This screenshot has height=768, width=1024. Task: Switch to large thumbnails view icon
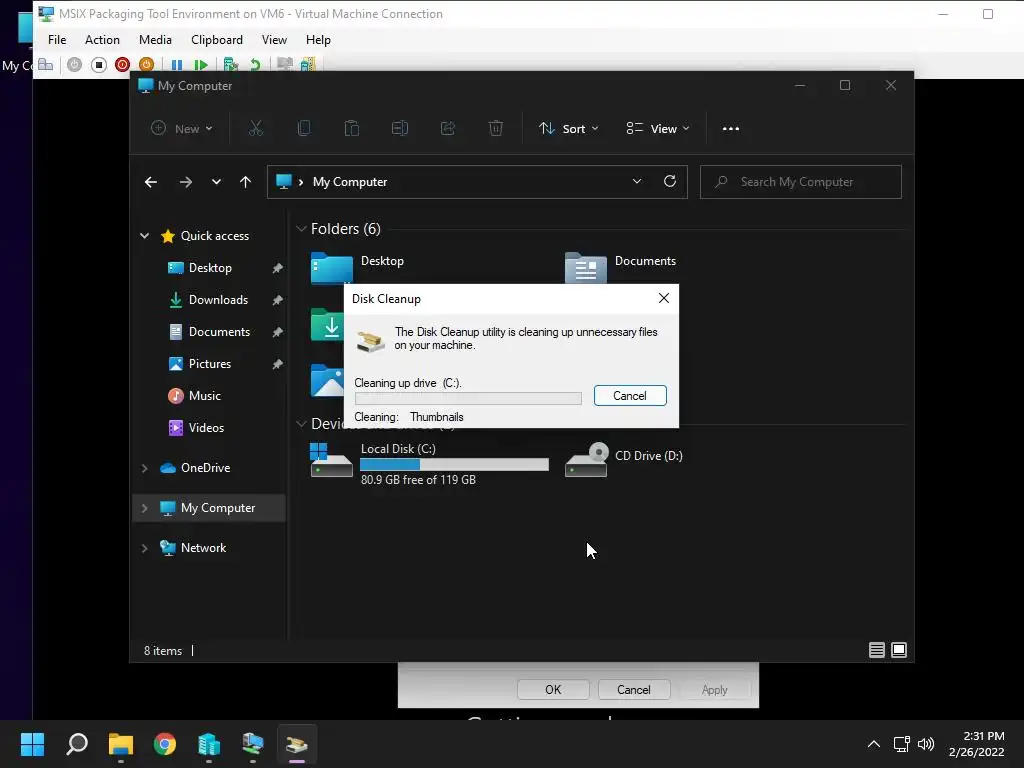tap(899, 650)
